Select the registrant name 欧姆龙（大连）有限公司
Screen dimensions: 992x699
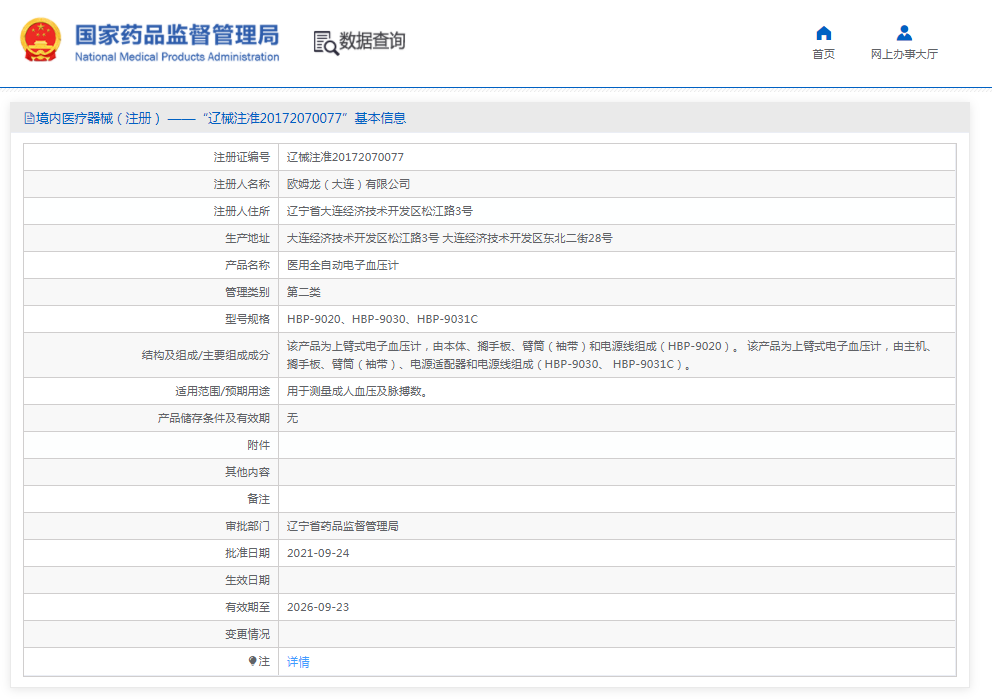(348, 184)
